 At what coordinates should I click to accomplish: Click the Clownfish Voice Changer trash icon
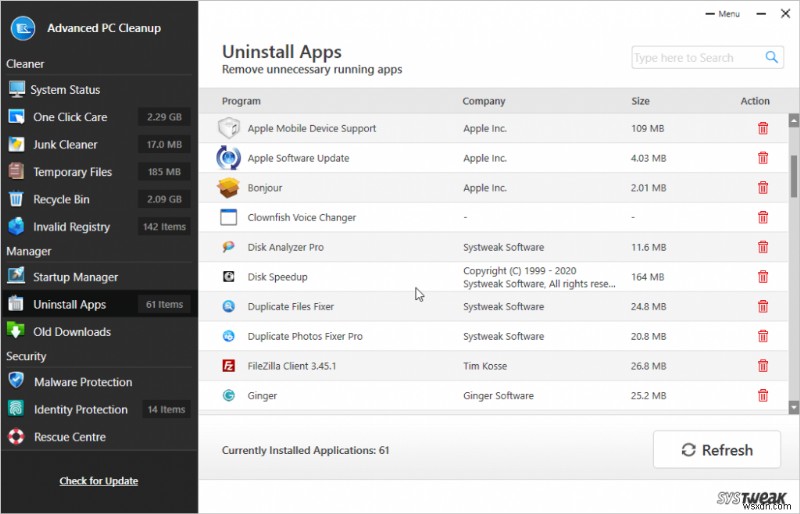point(763,217)
